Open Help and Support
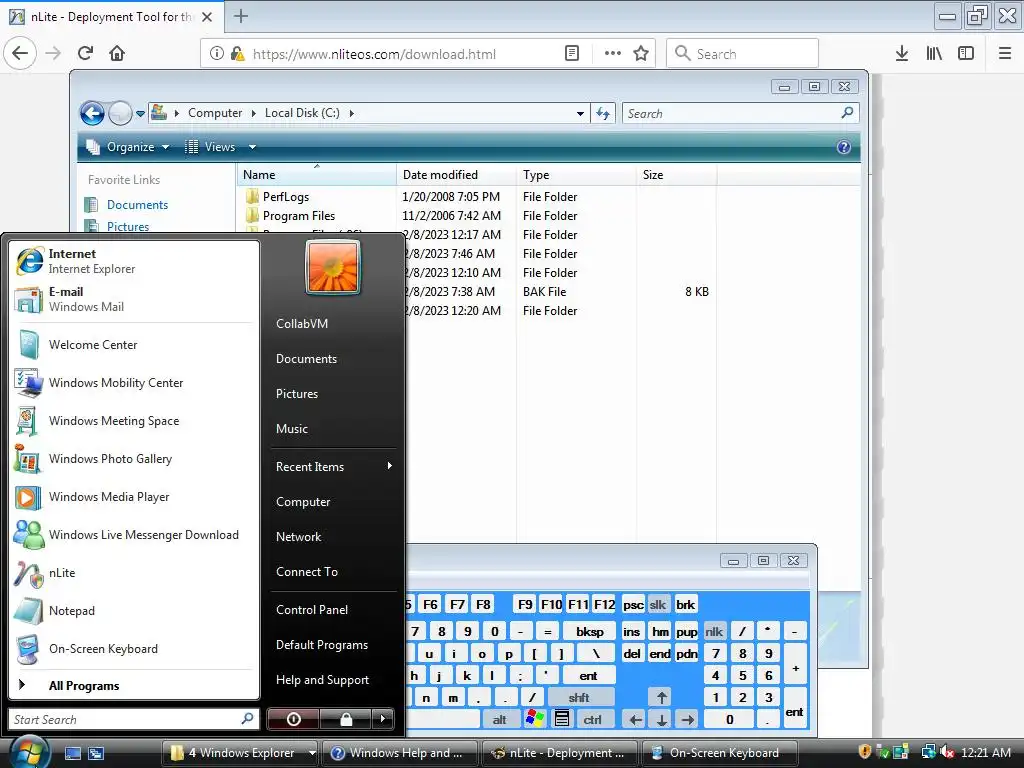This screenshot has height=768, width=1024. tap(322, 680)
